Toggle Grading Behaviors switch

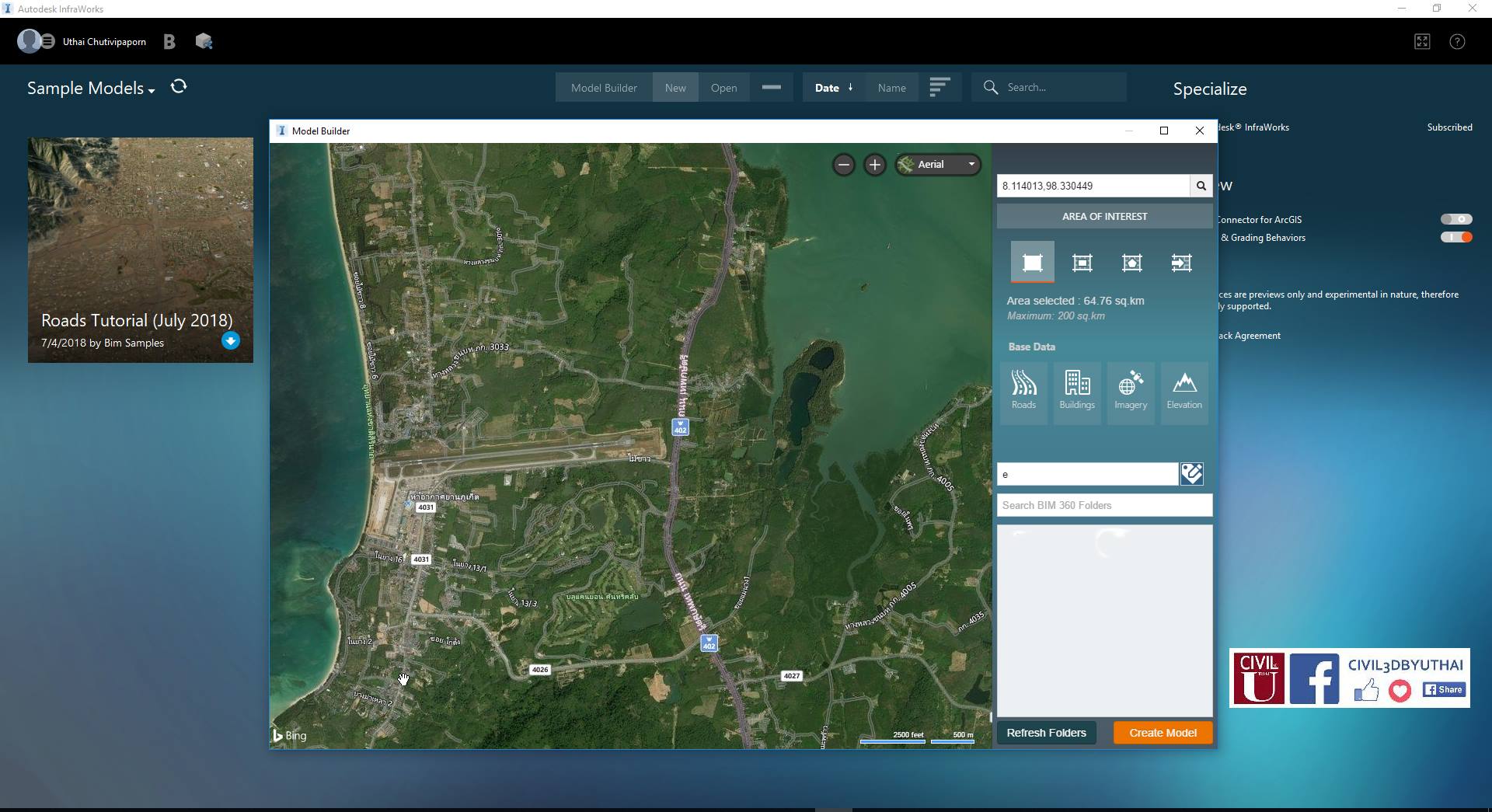coord(1456,238)
